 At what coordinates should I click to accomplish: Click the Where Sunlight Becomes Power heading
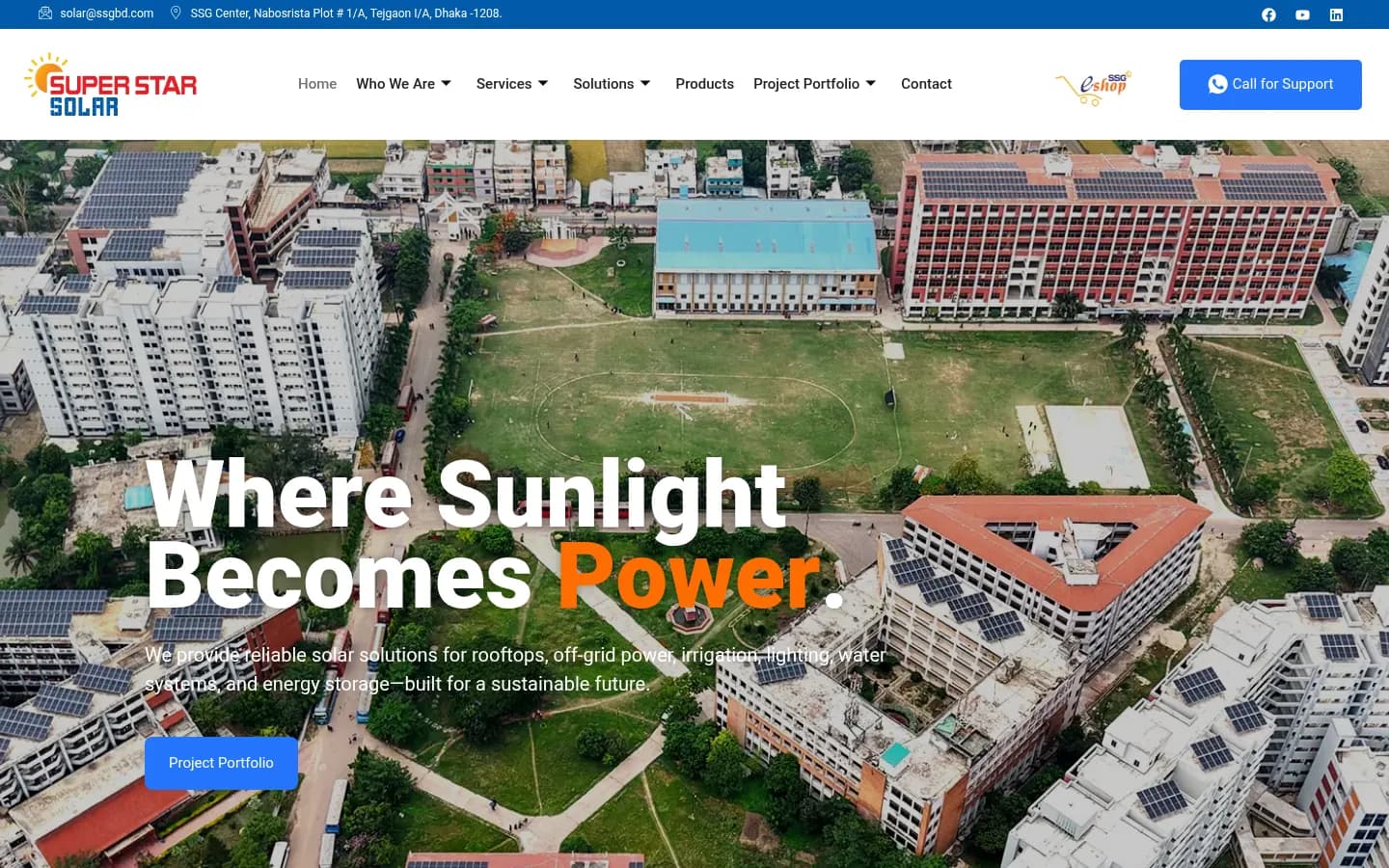[495, 535]
